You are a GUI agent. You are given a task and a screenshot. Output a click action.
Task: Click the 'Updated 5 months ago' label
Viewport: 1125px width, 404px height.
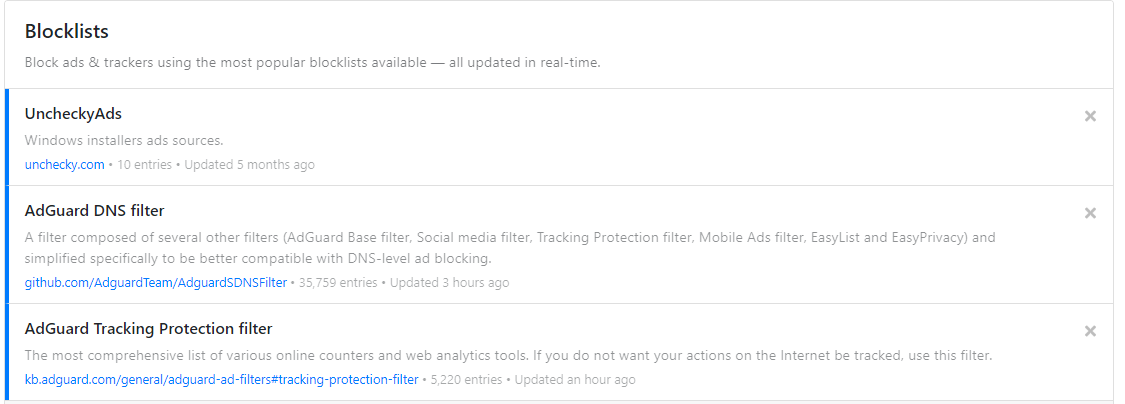249,164
